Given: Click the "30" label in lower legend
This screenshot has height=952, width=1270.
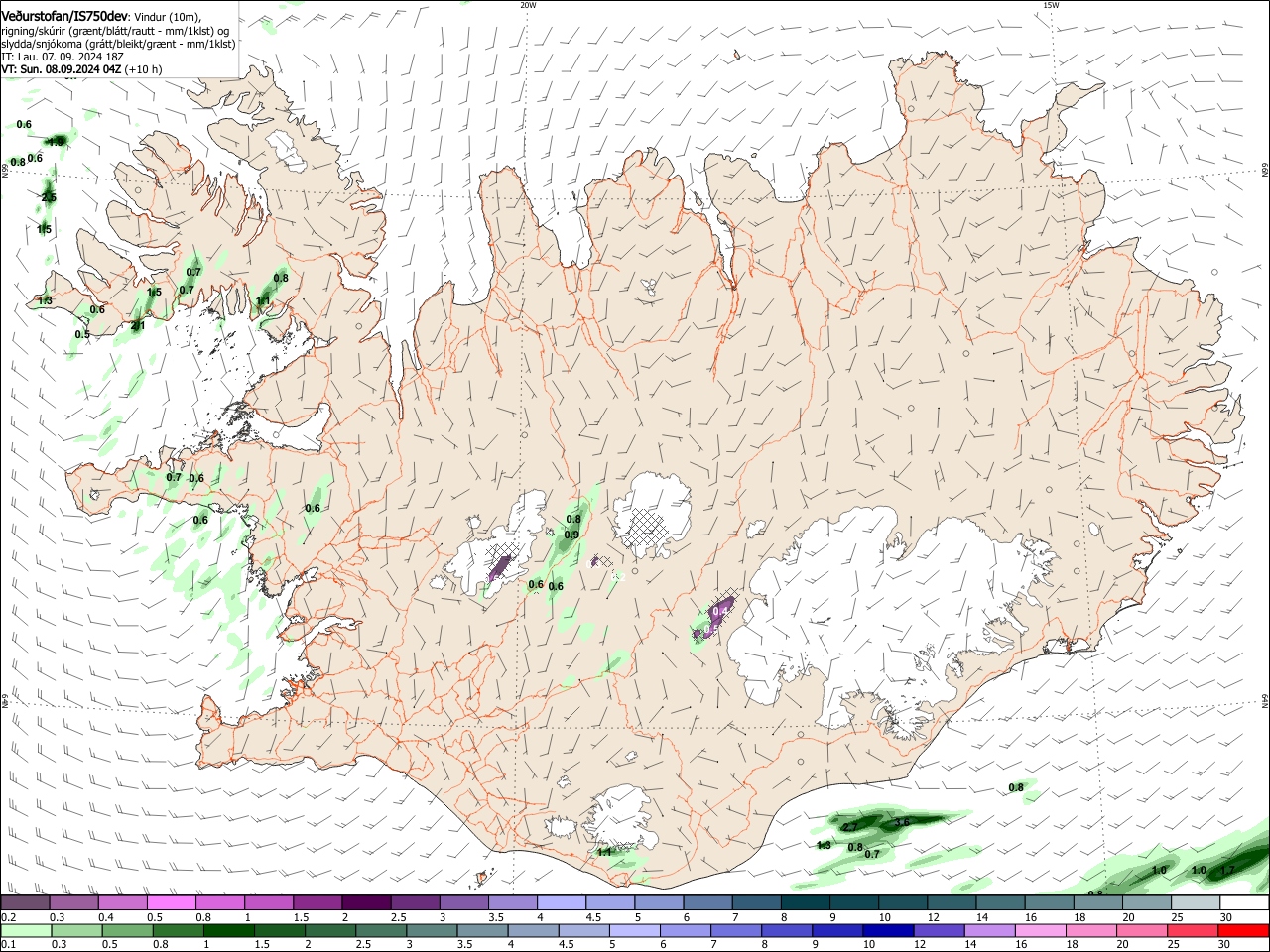Looking at the screenshot, I should (1226, 944).
